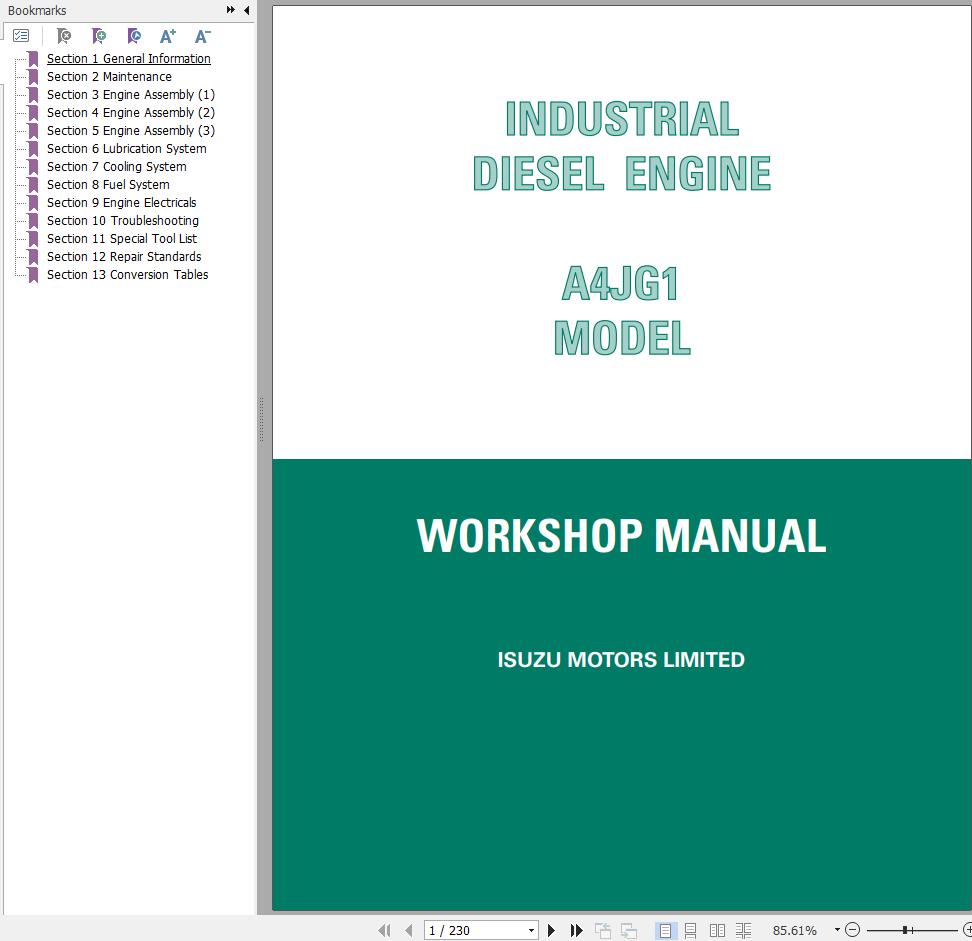Click the bookmark icon beside Section 13 Conversion Tables
Viewport: 972px width, 941px height.
[33, 275]
